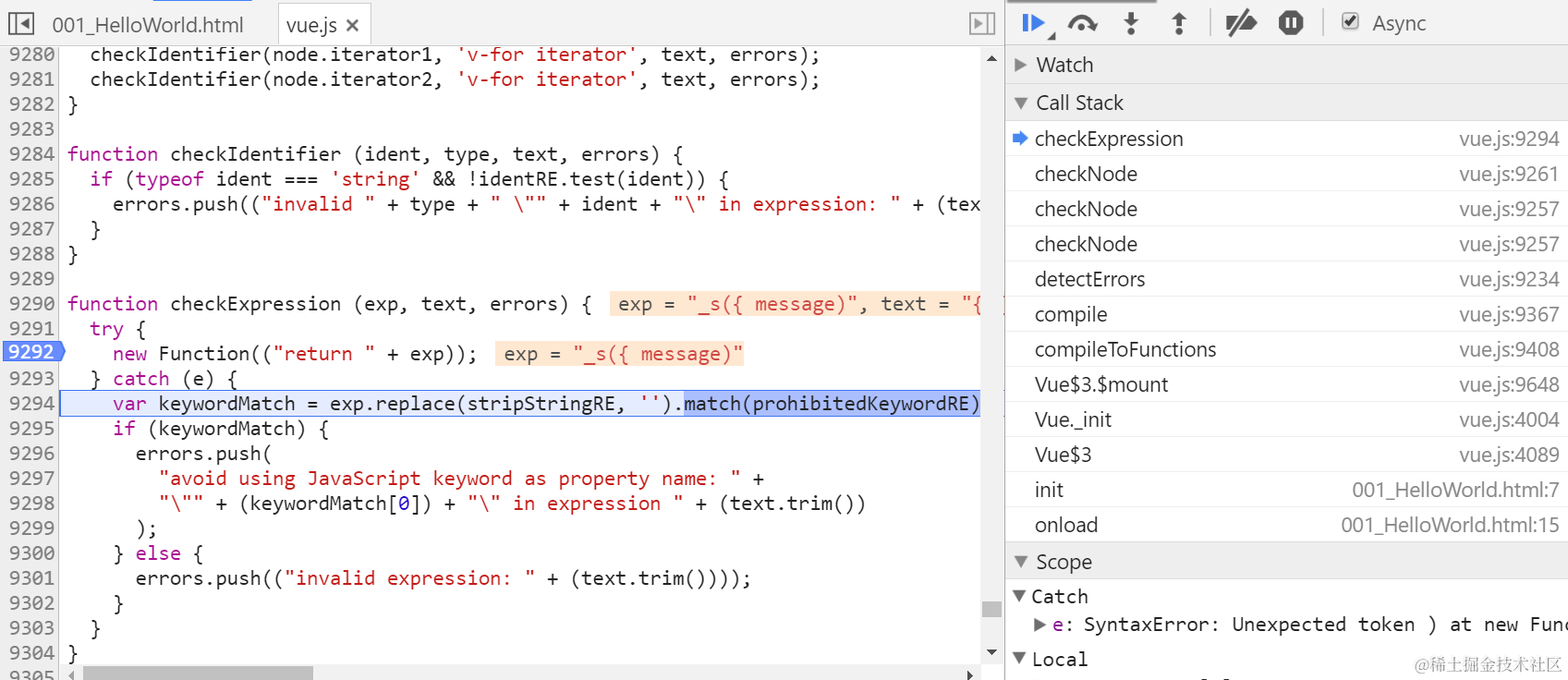This screenshot has width=1568, height=680.
Task: Open the vue.js:9408 source link
Action: (1509, 349)
